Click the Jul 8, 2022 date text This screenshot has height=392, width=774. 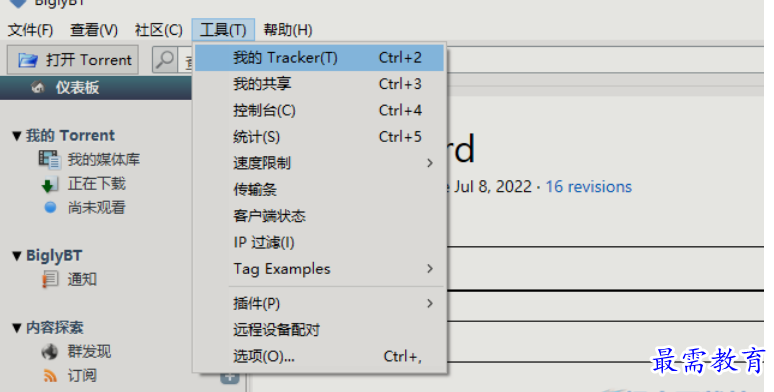493,187
